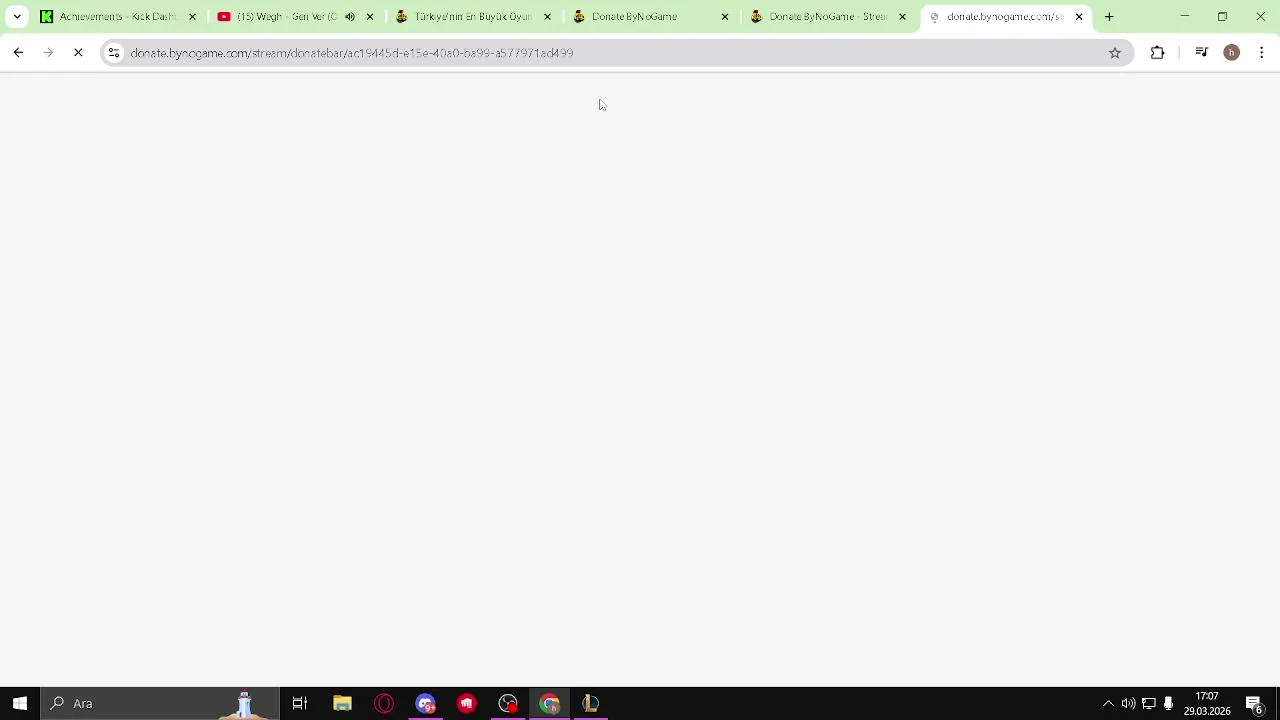Switch to the Wegh Geri Ver YouTube tab
The height and width of the screenshot is (720, 1280).
click(x=286, y=16)
